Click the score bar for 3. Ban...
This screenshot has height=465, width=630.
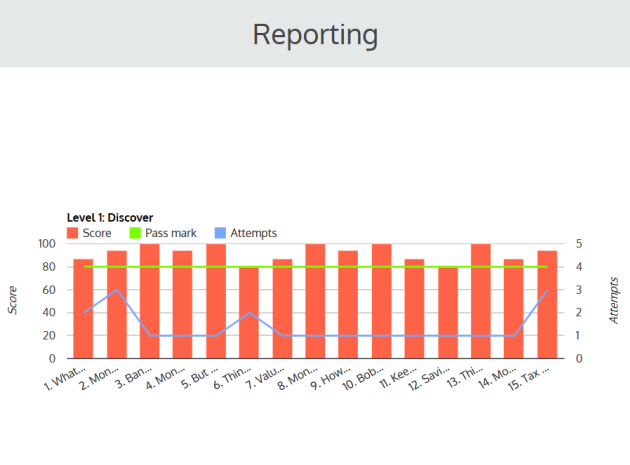150,301
